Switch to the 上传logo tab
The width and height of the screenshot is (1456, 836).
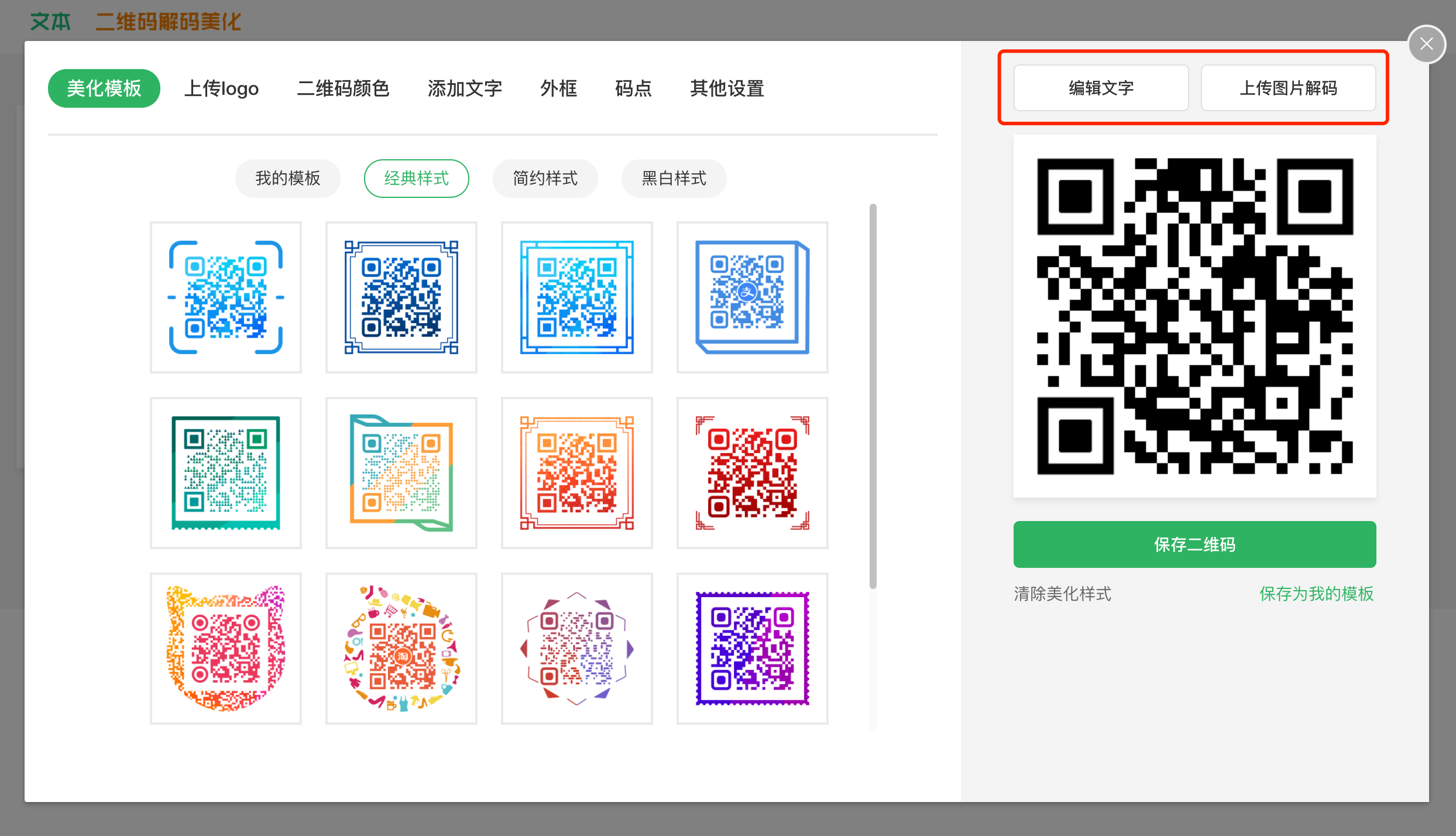[221, 88]
